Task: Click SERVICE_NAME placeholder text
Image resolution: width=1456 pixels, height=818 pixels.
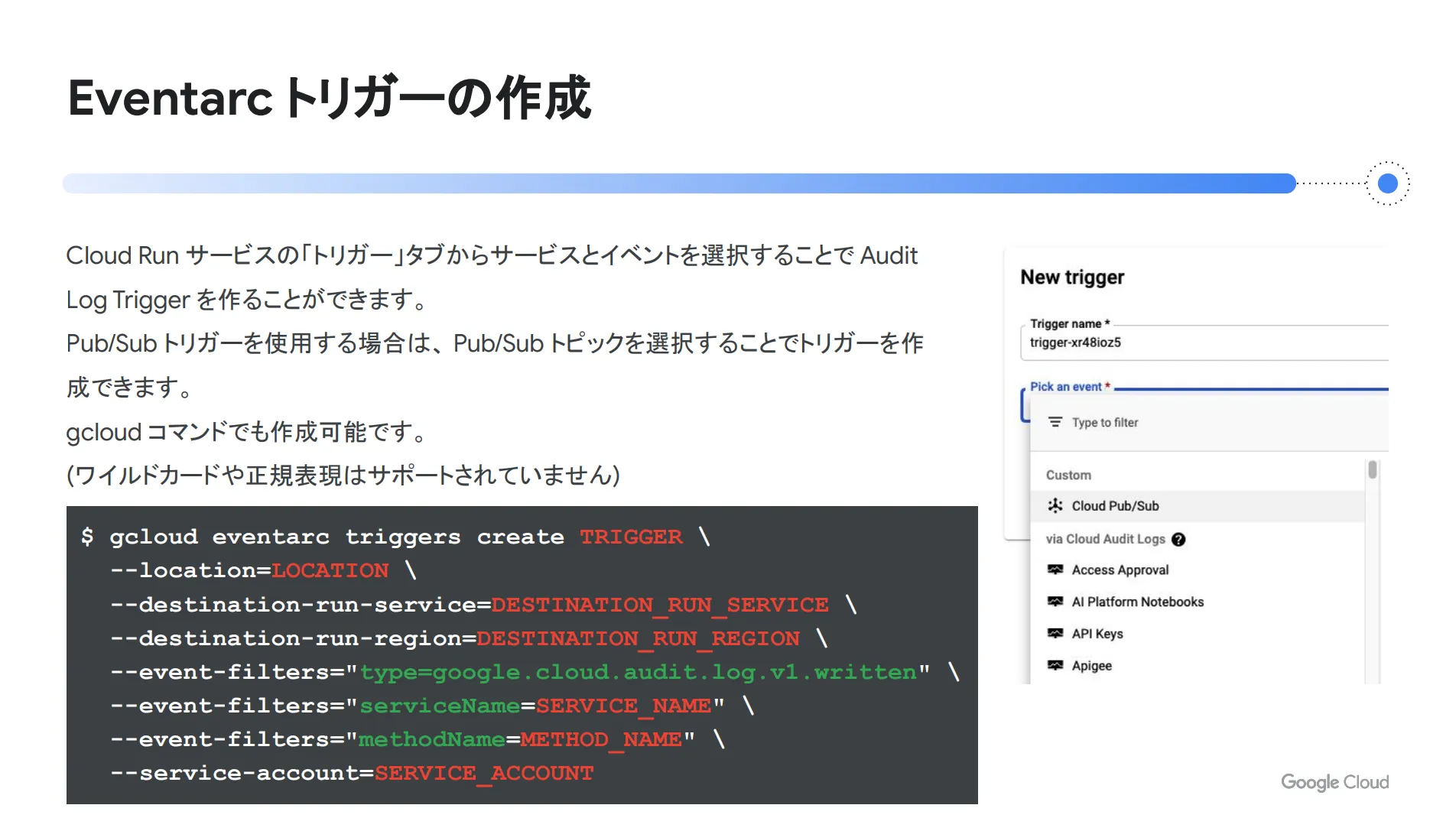Action: [623, 706]
